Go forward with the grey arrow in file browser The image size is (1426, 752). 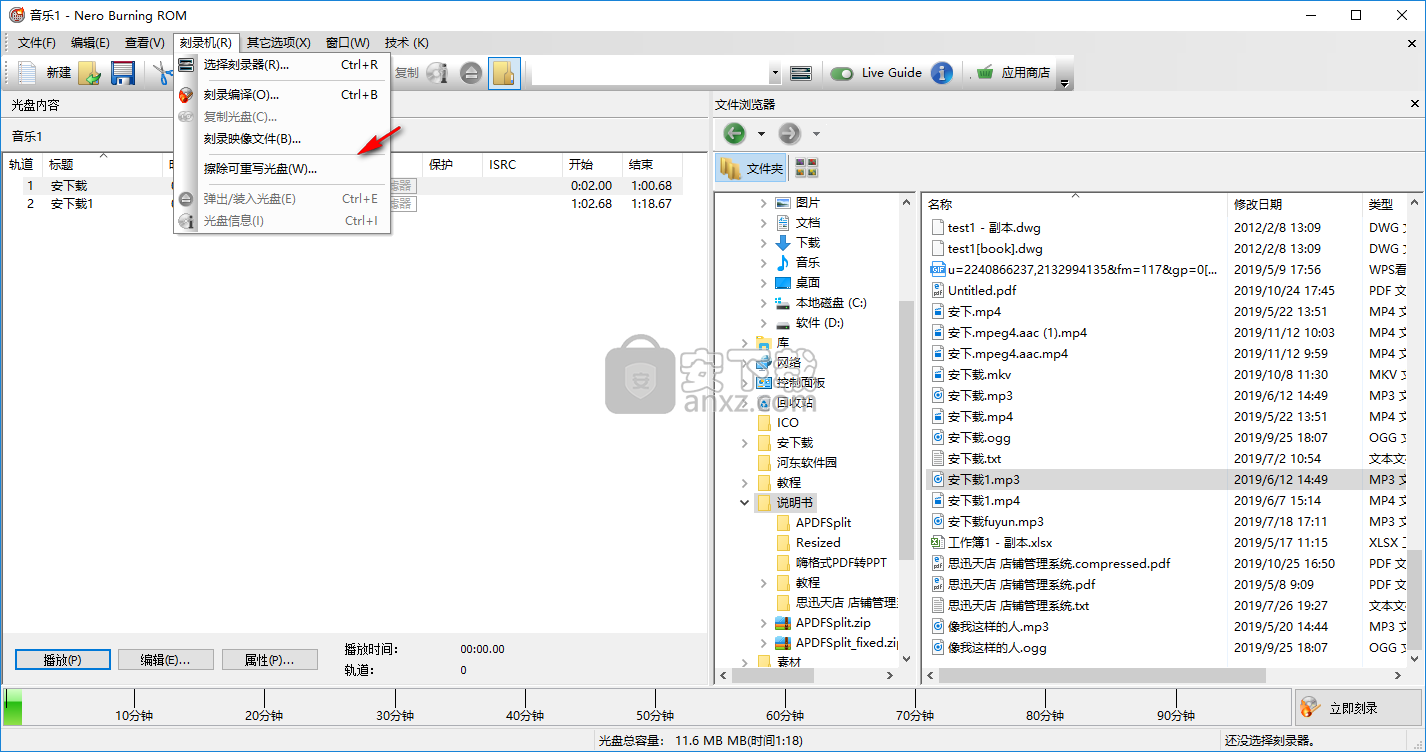[x=789, y=133]
